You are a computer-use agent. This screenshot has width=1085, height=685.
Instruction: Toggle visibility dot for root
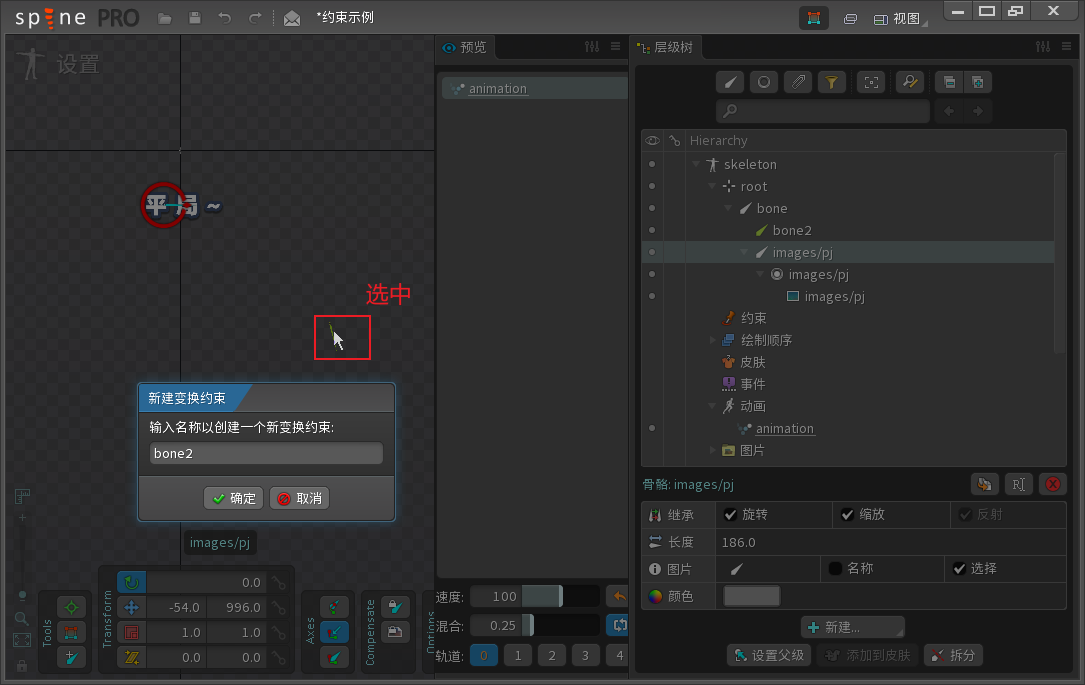[652, 186]
